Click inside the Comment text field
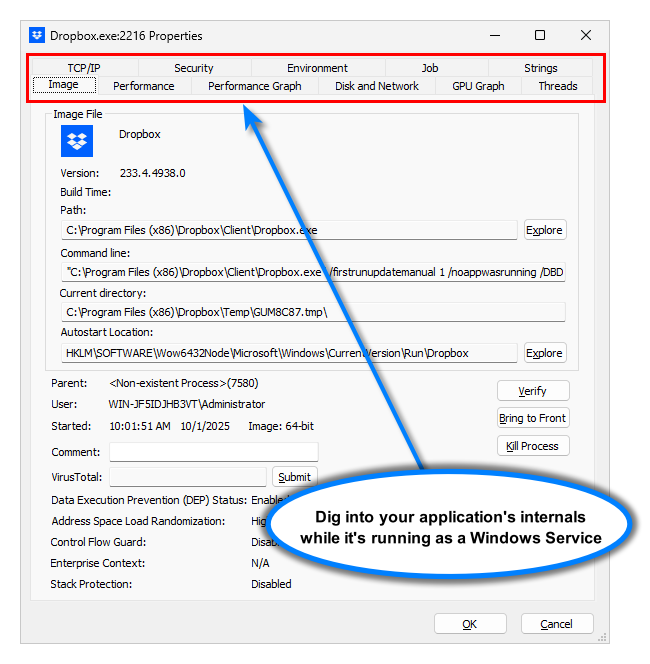The image size is (650, 664). (x=213, y=452)
